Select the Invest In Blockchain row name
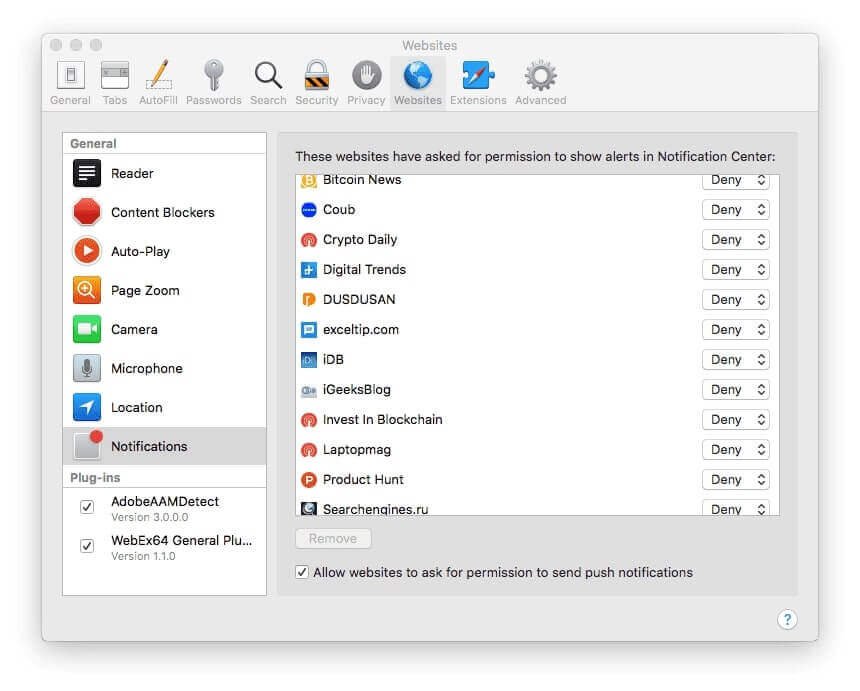860x691 pixels. [382, 420]
